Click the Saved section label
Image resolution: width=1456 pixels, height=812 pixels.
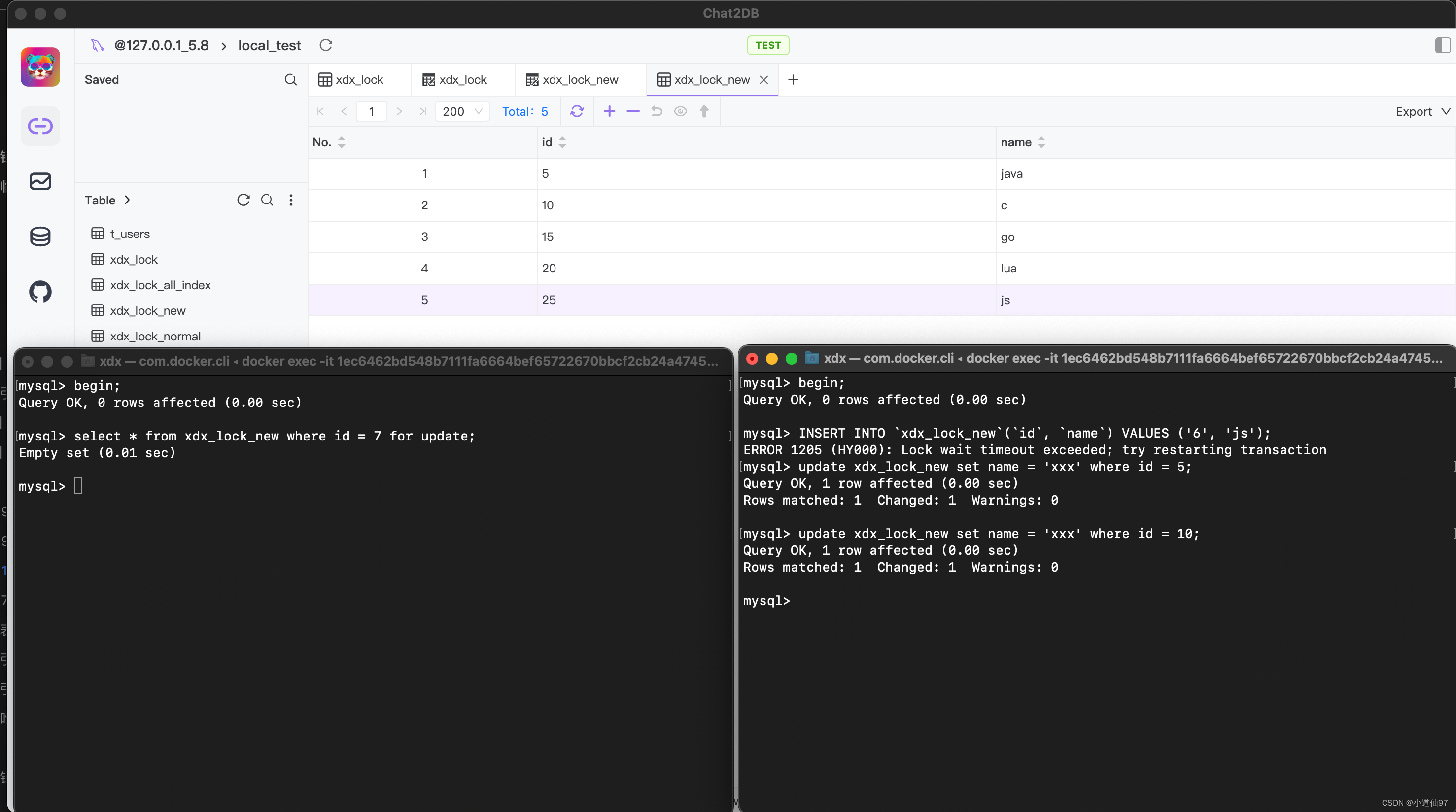point(102,80)
